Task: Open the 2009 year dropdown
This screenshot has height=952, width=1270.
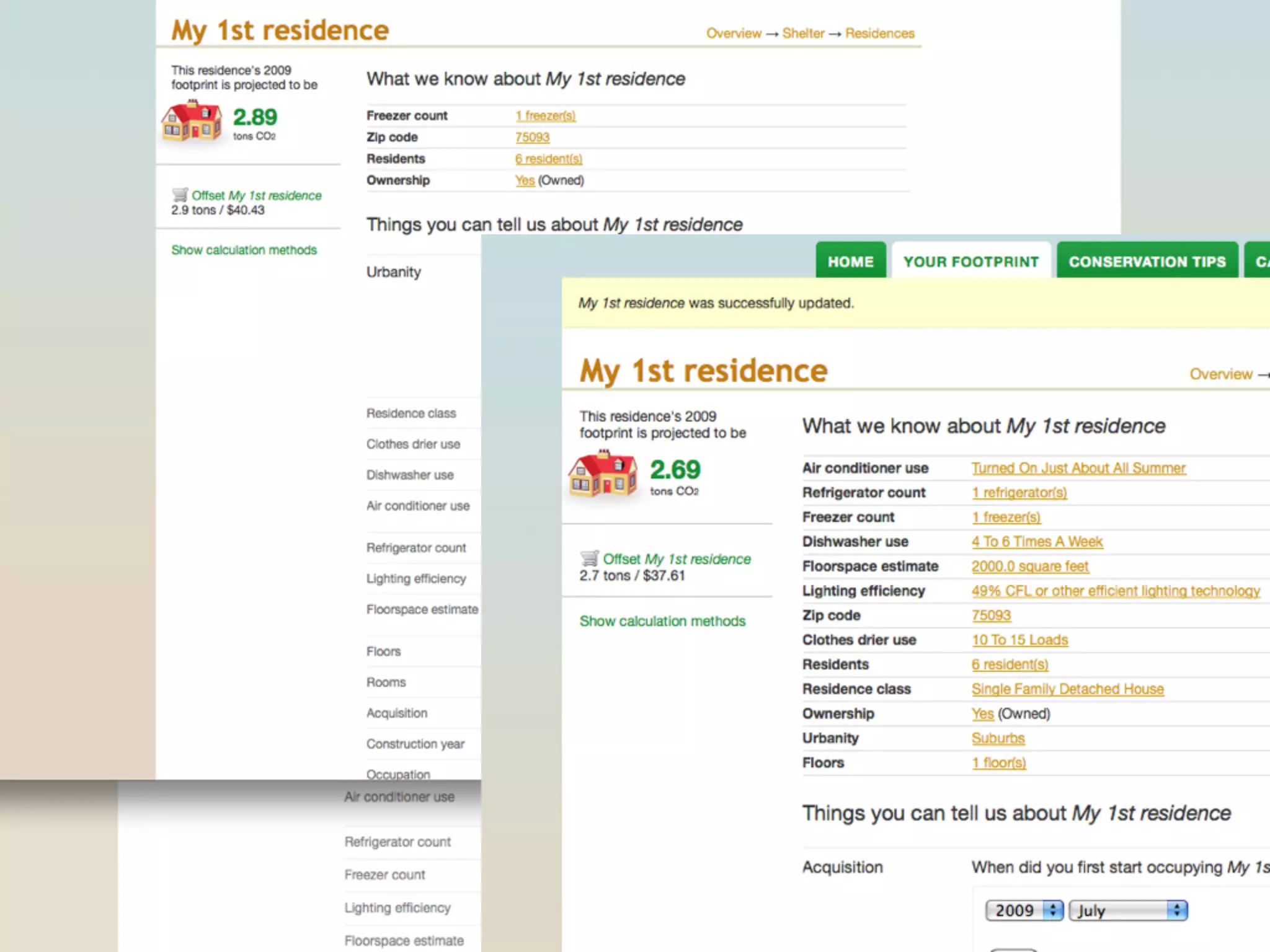Action: [1024, 910]
